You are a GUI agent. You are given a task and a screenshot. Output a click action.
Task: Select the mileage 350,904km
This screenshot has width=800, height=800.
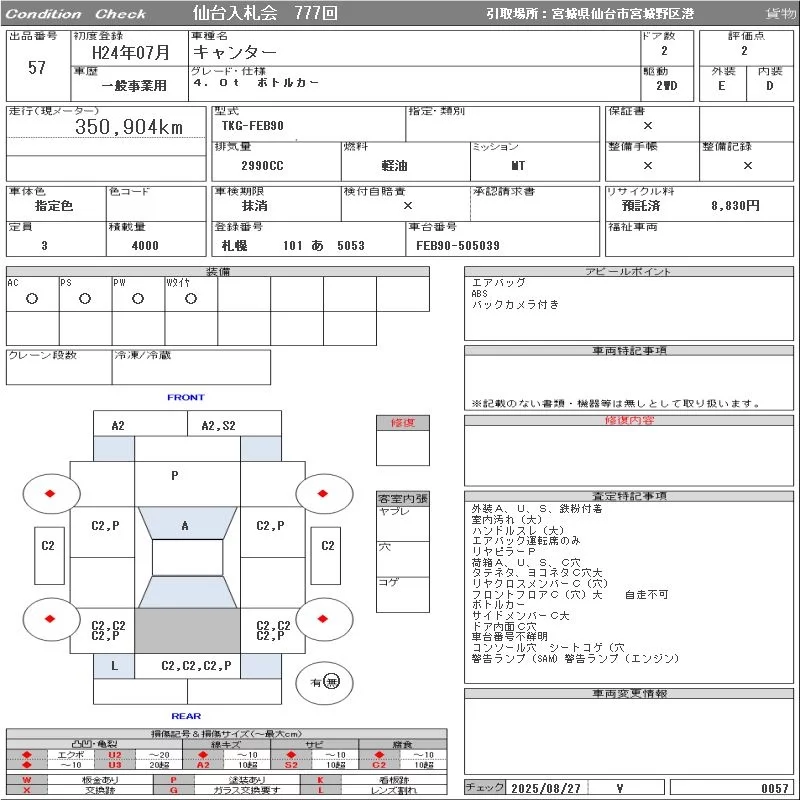pyautogui.click(x=129, y=127)
